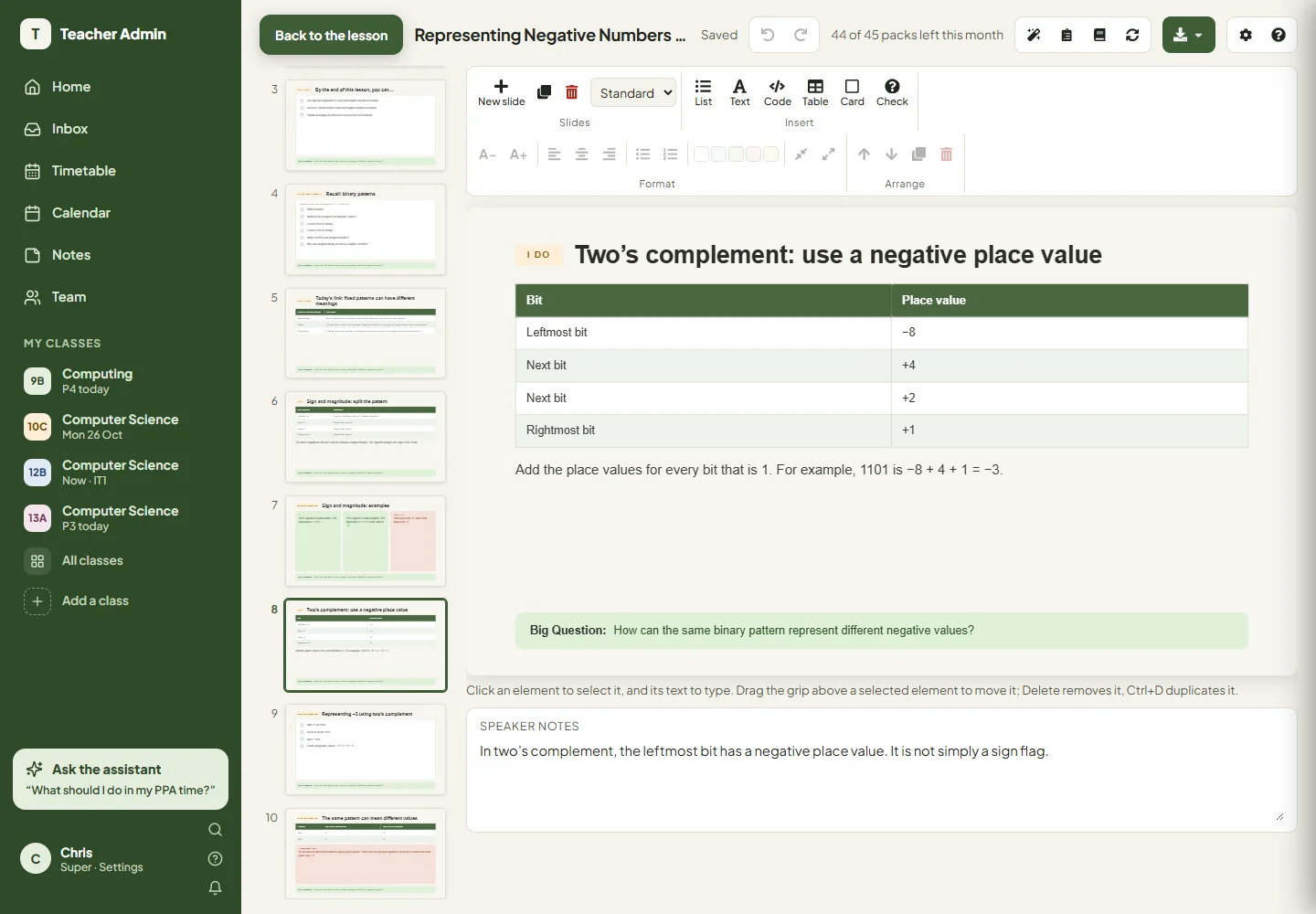Shrink the element with the collapse arrows icon
The height and width of the screenshot is (914, 1316).
(801, 154)
